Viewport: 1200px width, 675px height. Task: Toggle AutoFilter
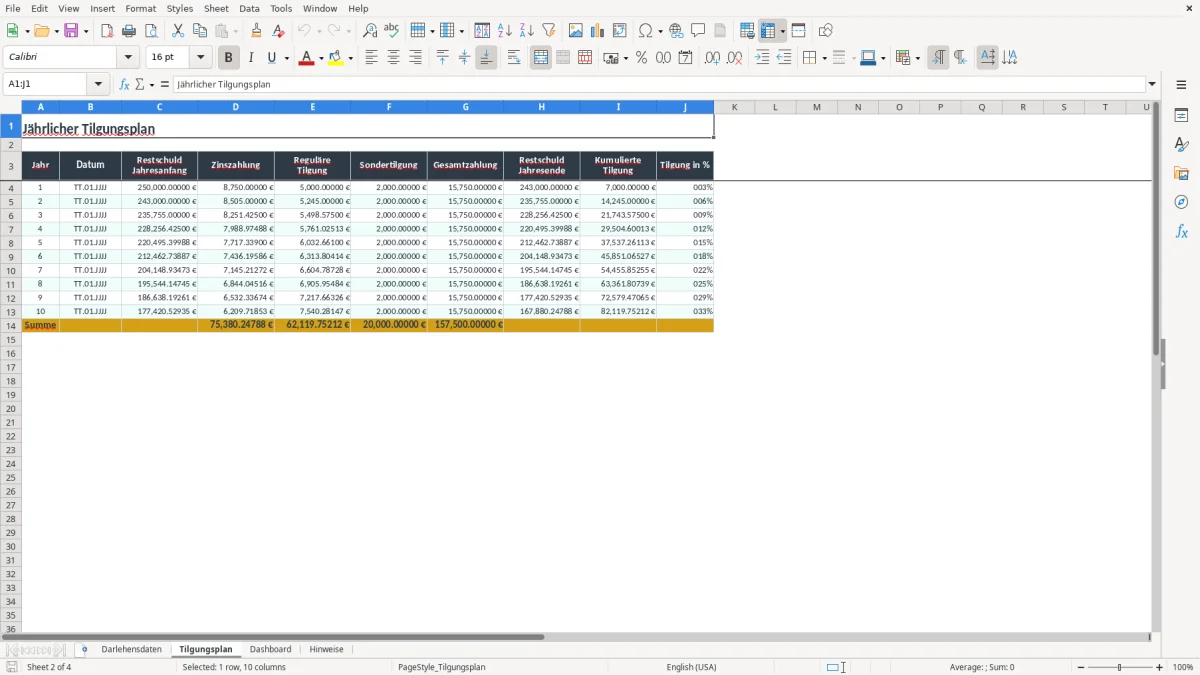pos(548,31)
